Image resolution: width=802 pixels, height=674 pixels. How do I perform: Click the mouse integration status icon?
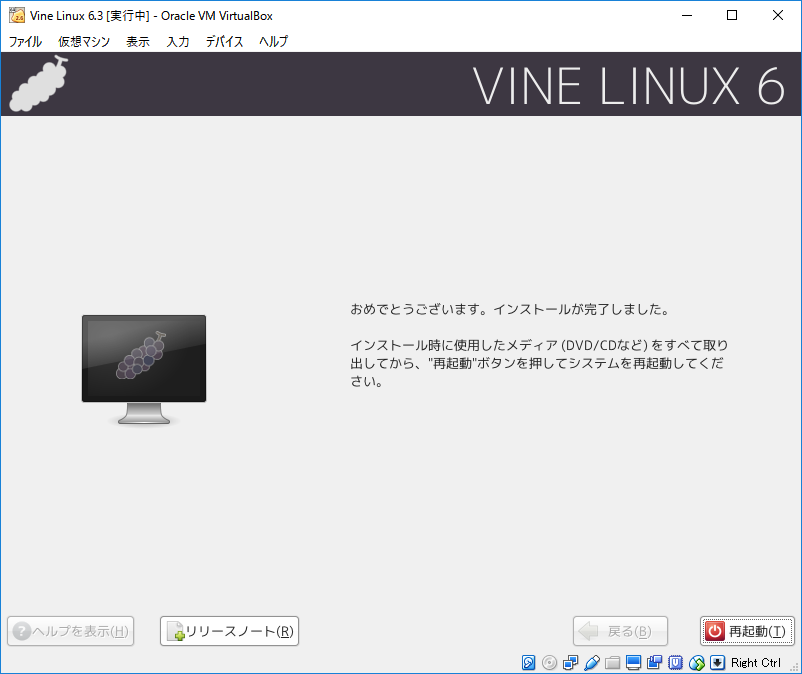pyautogui.click(x=697, y=663)
